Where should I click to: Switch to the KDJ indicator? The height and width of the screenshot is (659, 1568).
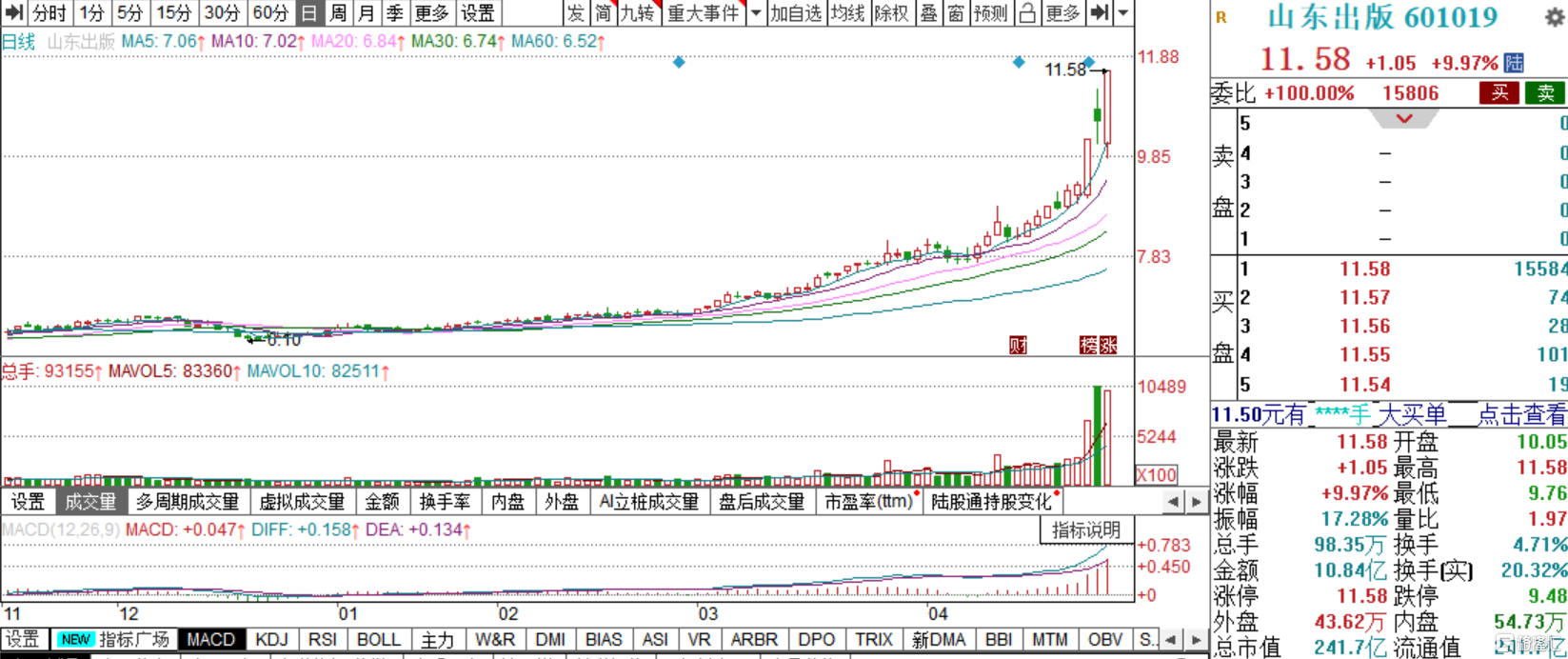[272, 640]
